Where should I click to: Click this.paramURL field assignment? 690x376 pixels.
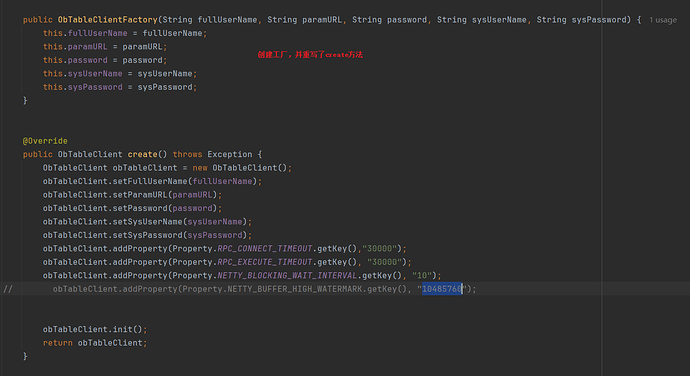point(105,47)
